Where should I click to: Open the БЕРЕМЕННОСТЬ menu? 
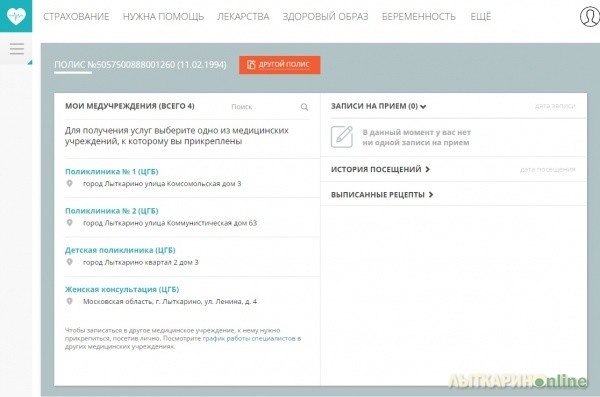(419, 16)
